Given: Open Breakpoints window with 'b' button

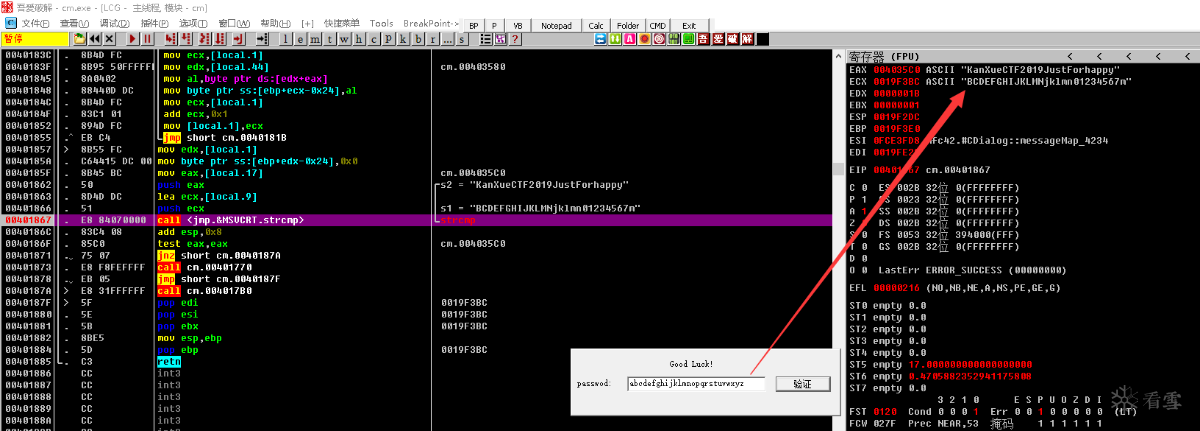Looking at the screenshot, I should click(418, 39).
